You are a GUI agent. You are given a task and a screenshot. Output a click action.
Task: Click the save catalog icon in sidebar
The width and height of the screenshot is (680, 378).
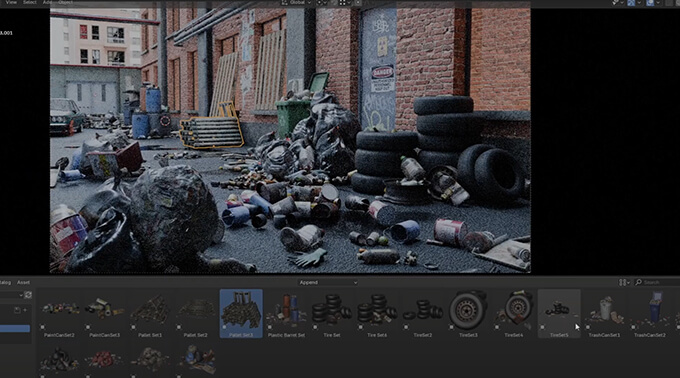click(x=17, y=310)
